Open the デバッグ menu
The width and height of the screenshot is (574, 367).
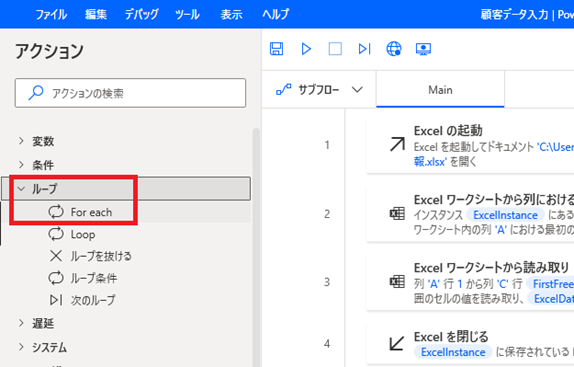[142, 14]
